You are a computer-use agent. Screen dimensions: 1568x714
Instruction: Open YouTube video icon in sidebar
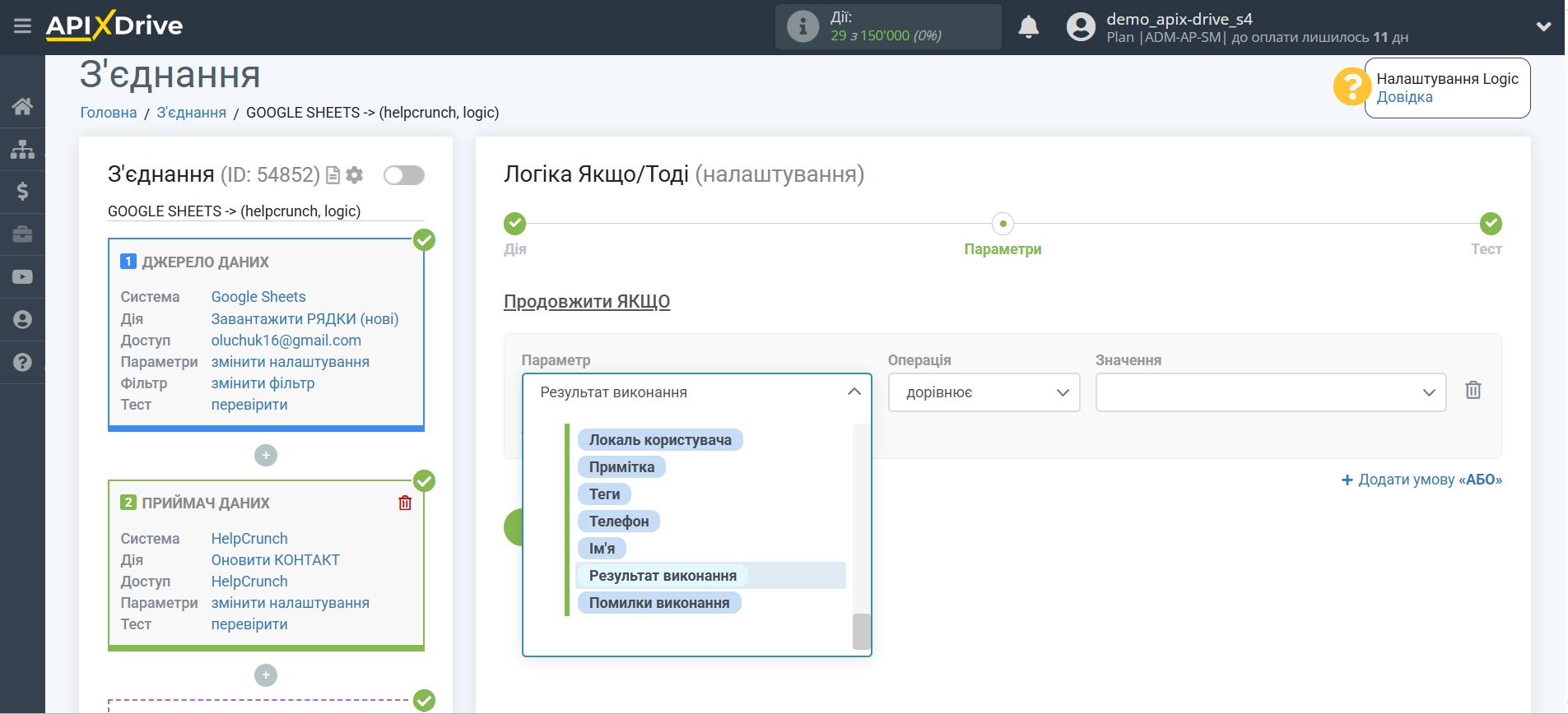click(x=22, y=277)
